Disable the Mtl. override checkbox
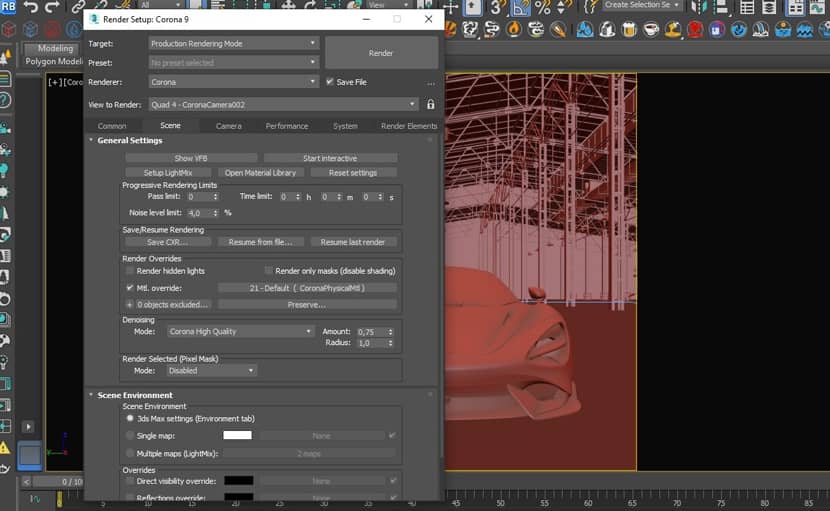Viewport: 830px width, 511px height. point(130,288)
